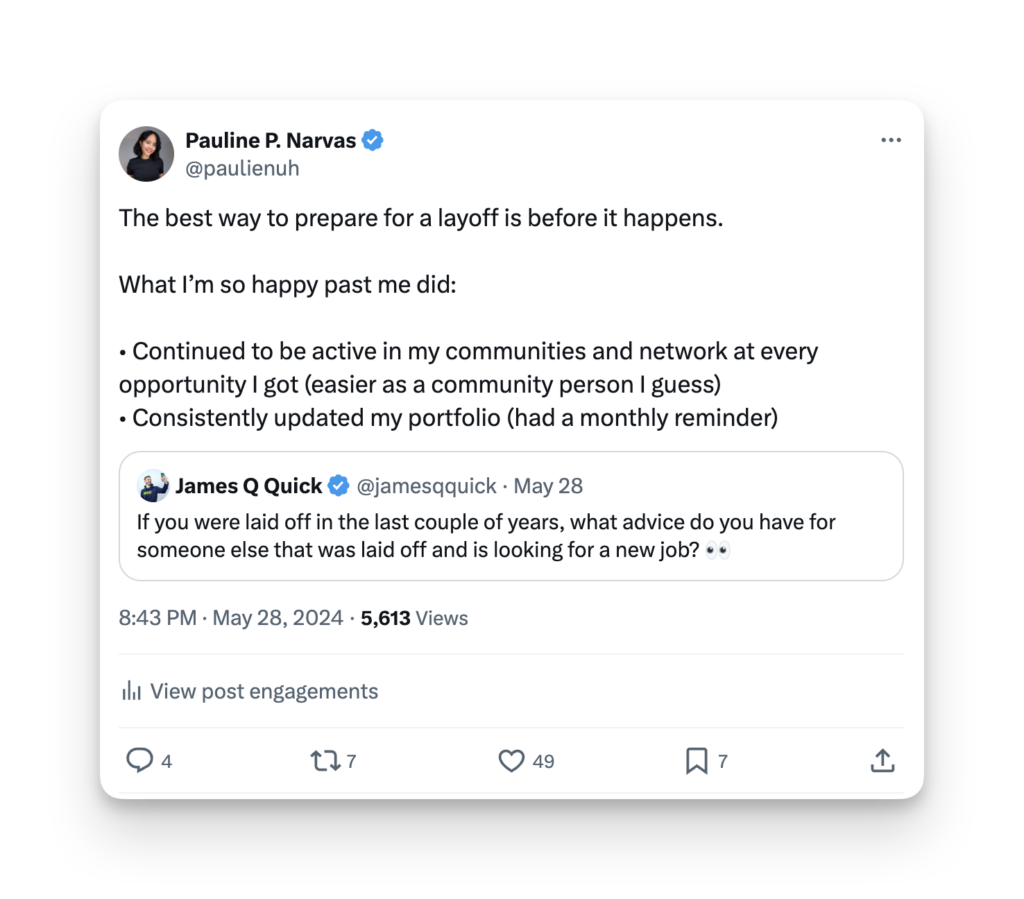Click the share upload icon

pyautogui.click(x=881, y=761)
